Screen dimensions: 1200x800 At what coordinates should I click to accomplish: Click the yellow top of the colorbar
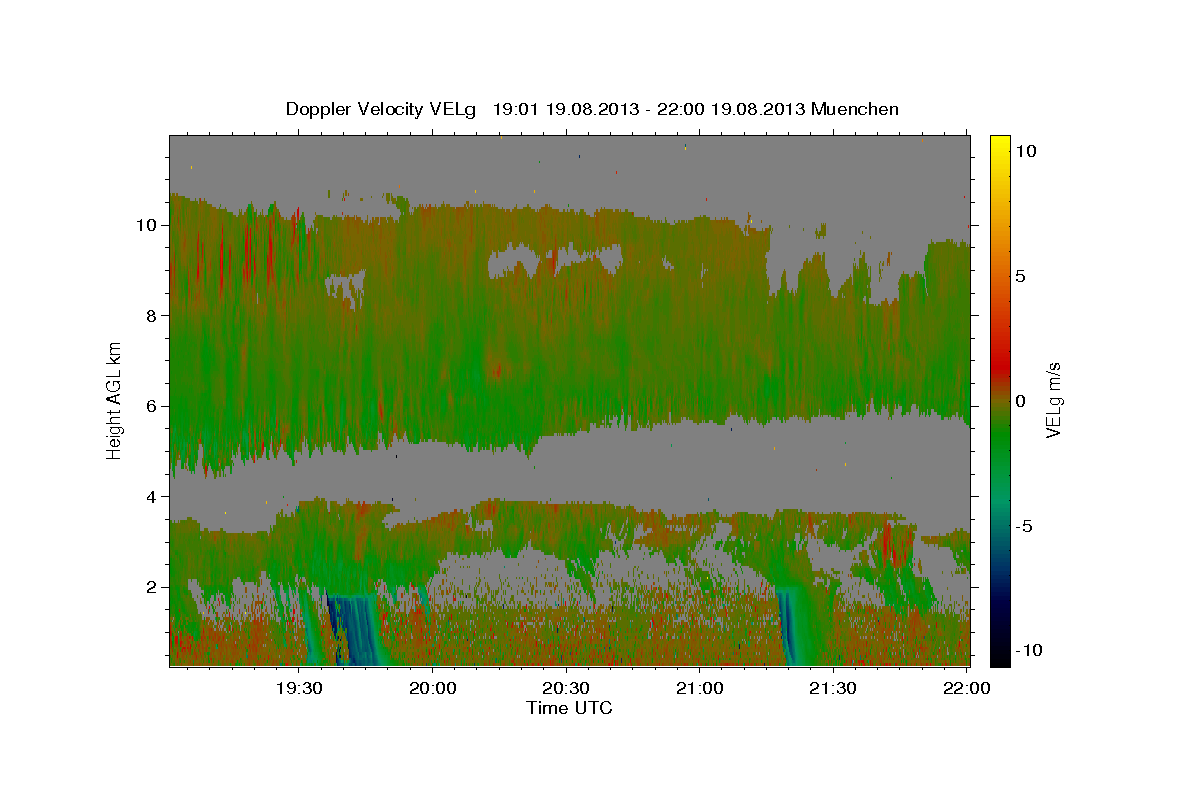[x=1000, y=145]
